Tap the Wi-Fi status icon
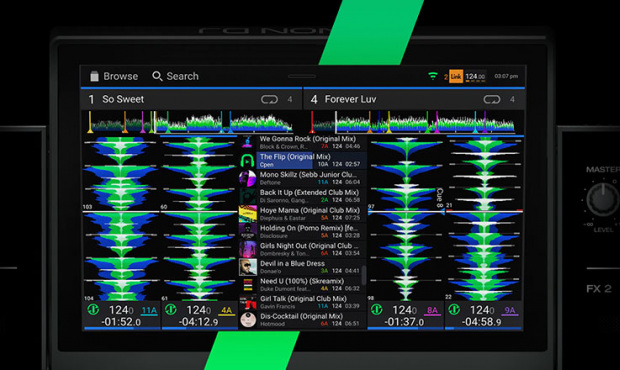620x370 pixels. [x=433, y=76]
